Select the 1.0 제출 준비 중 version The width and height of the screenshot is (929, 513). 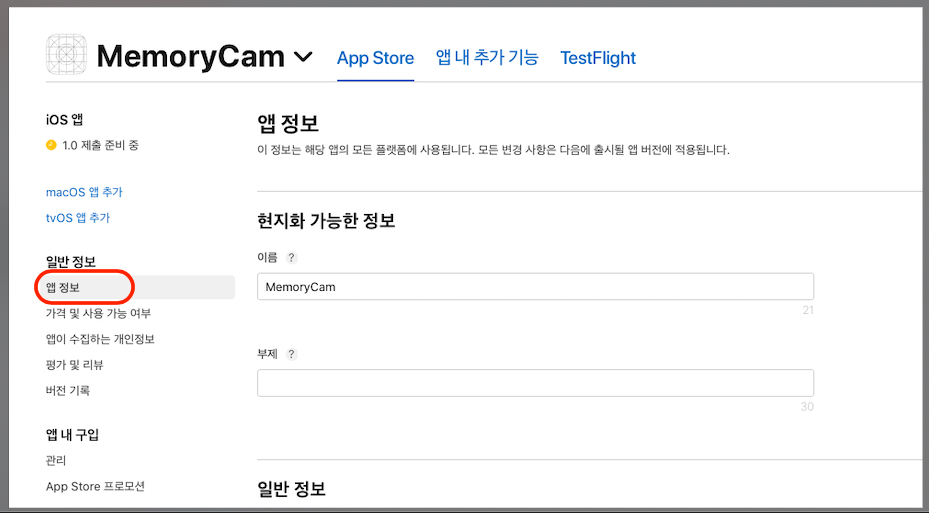click(x=100, y=145)
